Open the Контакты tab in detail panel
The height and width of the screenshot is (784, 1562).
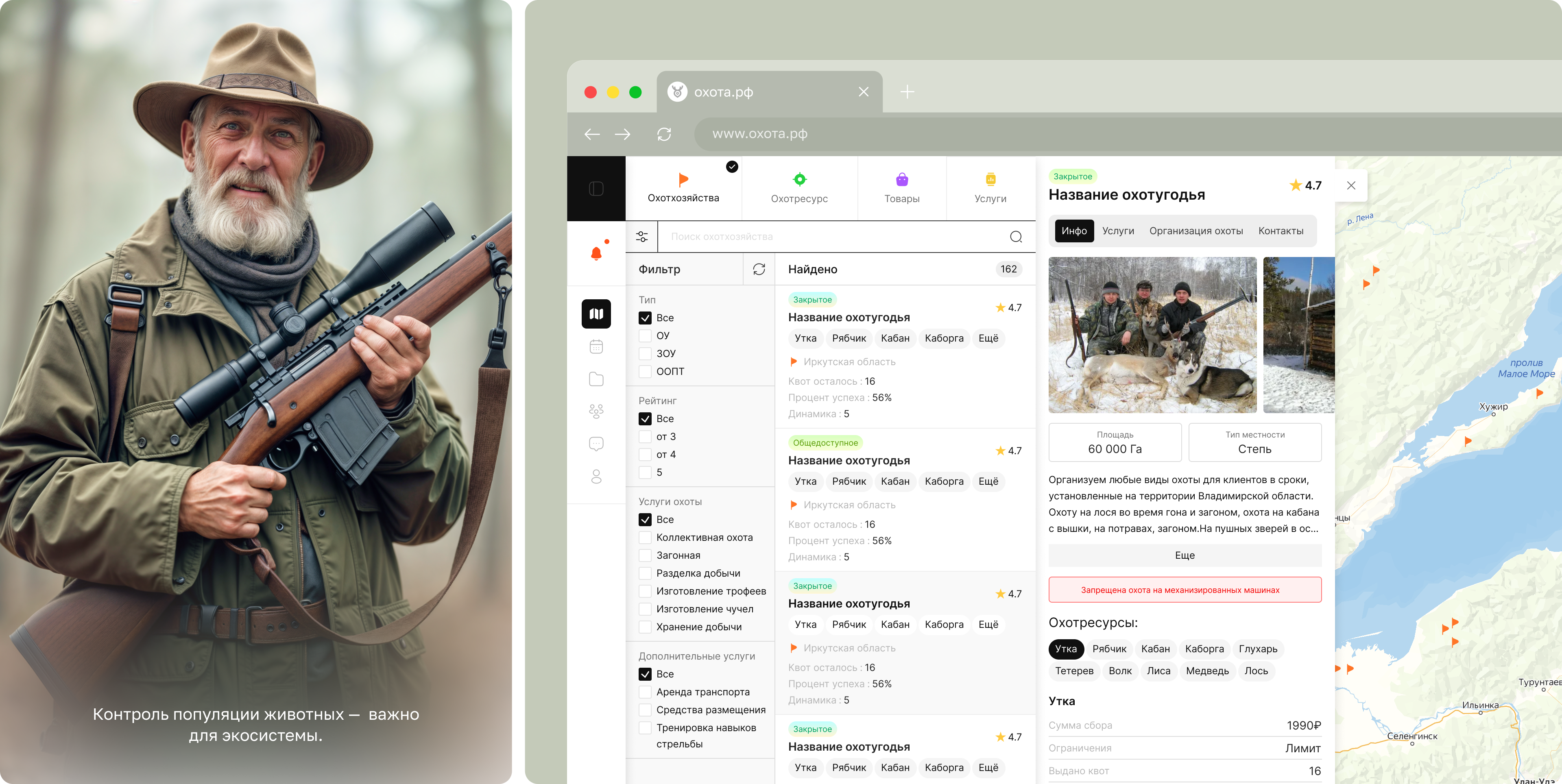pyautogui.click(x=1281, y=231)
